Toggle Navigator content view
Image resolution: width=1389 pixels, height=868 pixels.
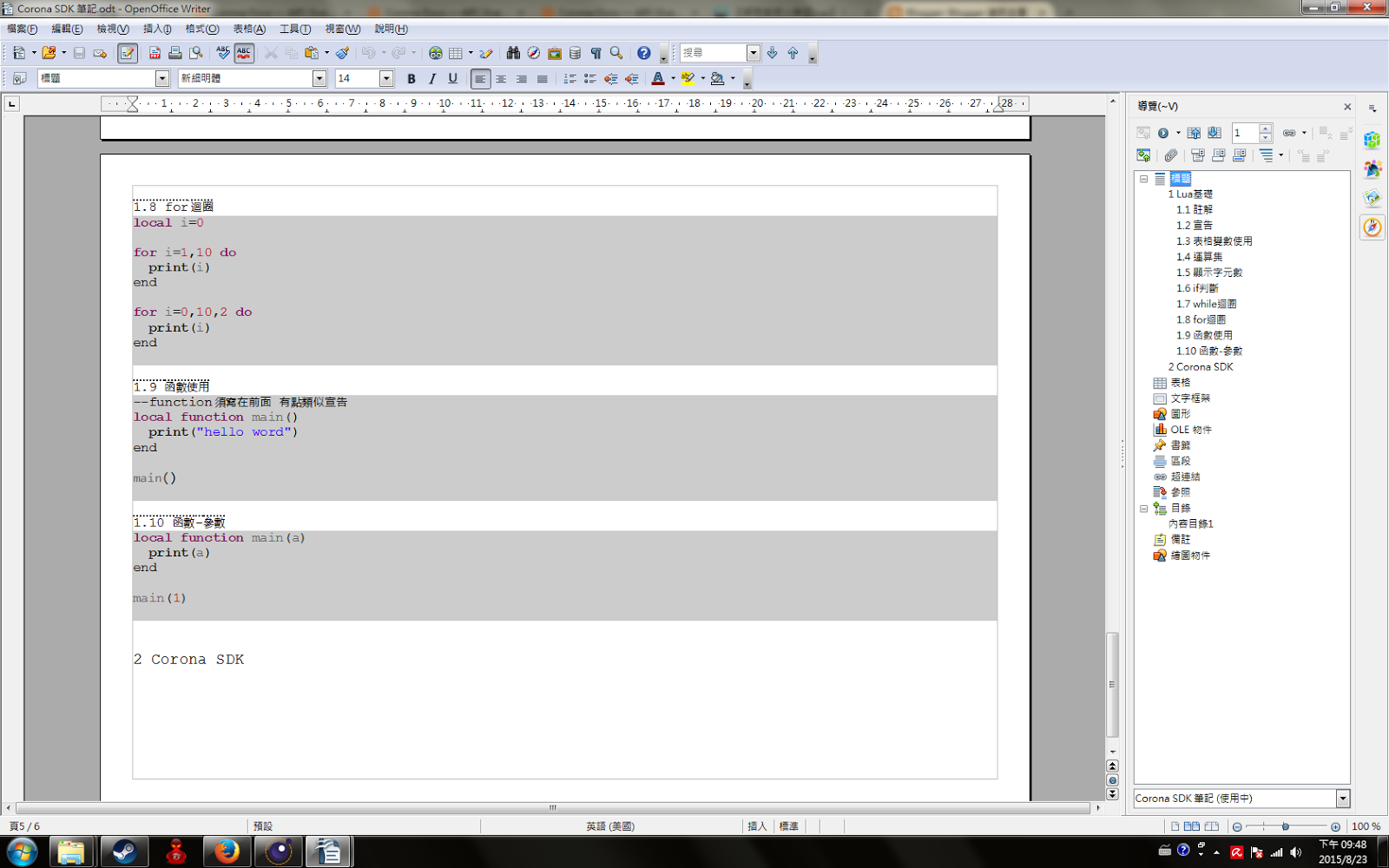[x=1143, y=155]
